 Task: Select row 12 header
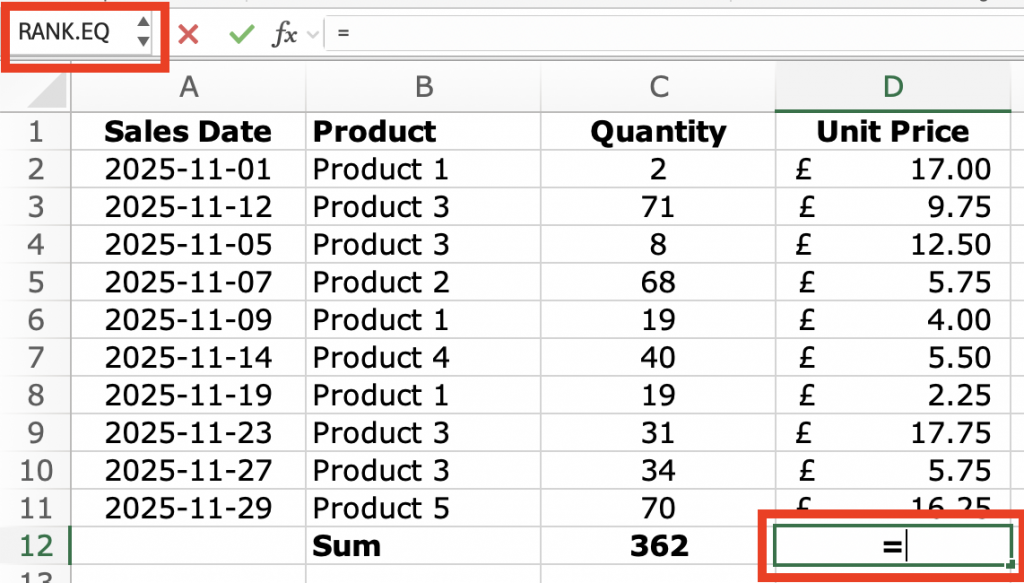[35, 546]
